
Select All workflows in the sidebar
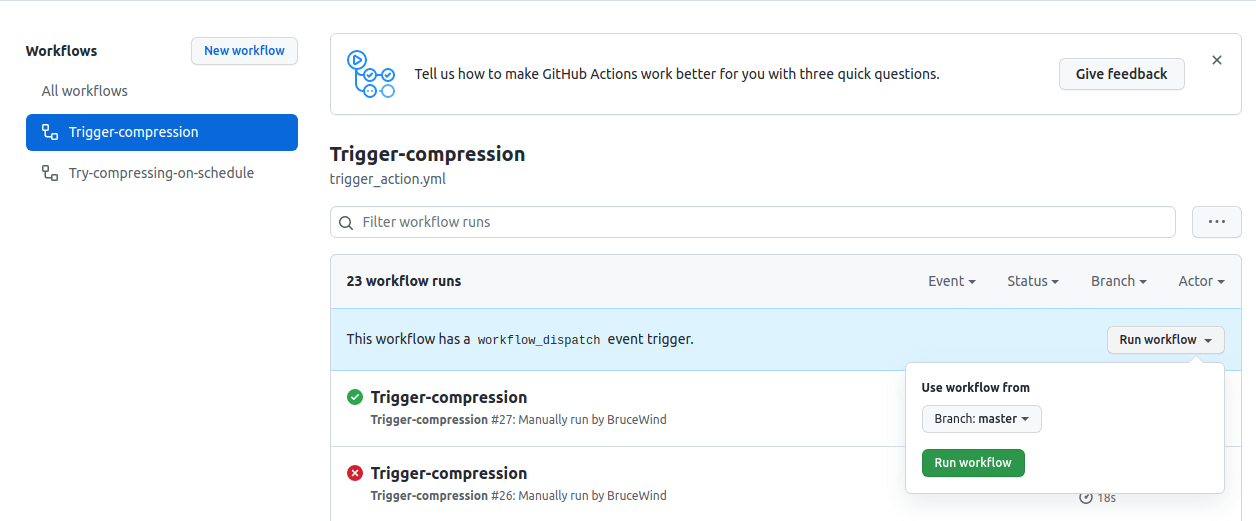coord(85,91)
